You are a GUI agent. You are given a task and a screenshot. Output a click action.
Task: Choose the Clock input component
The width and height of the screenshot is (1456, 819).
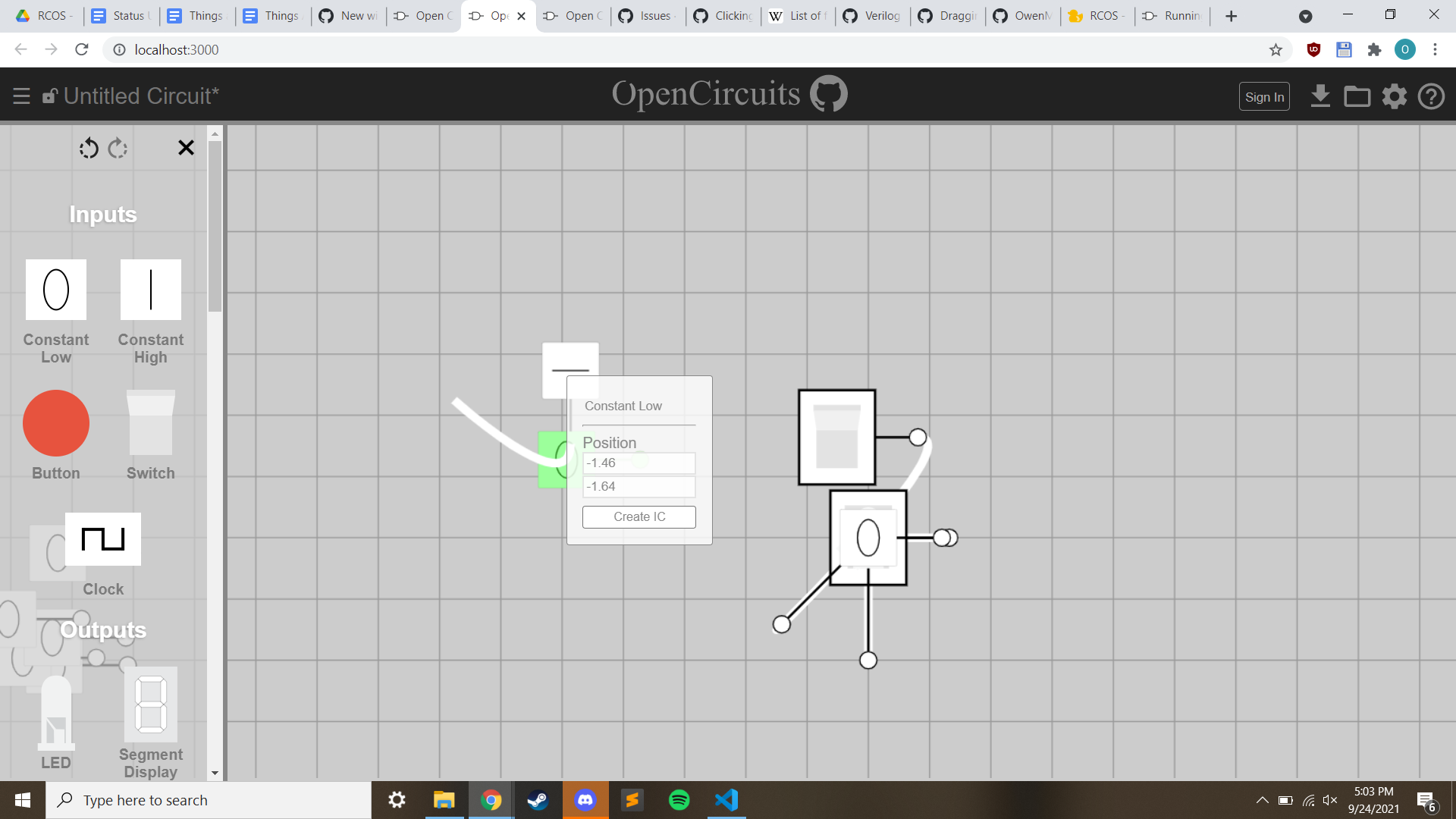(x=102, y=539)
